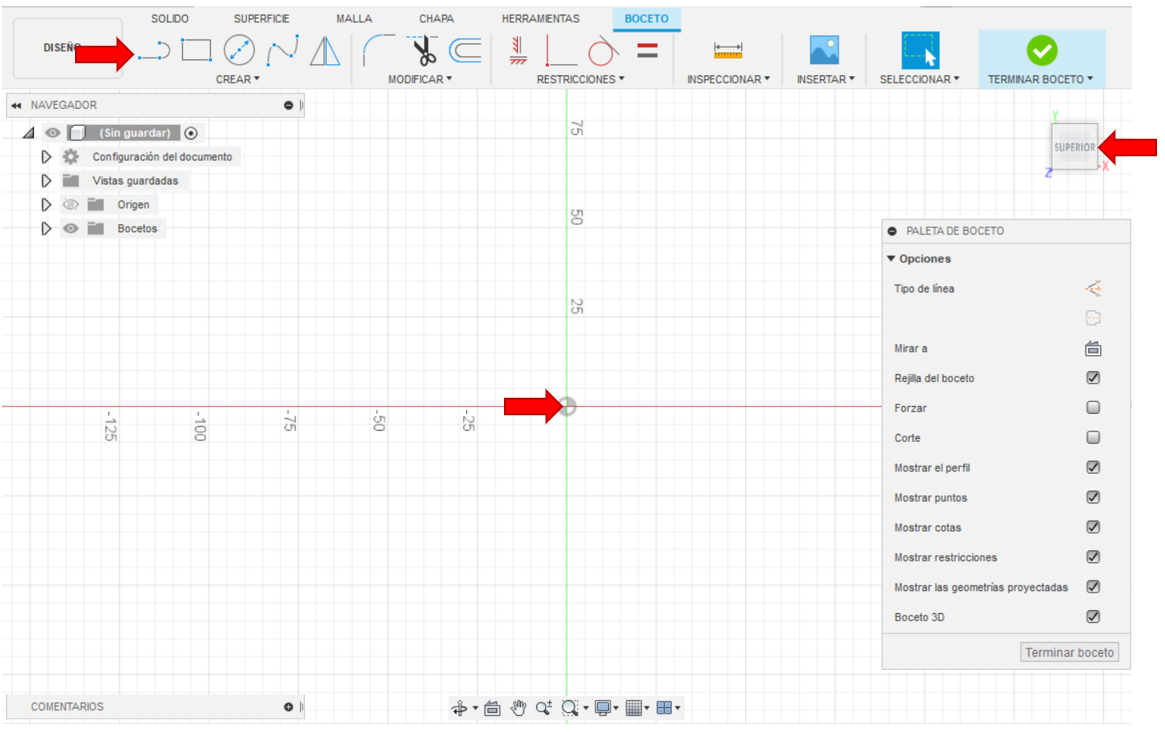Click the Zoom window/fit icon

pos(570,708)
